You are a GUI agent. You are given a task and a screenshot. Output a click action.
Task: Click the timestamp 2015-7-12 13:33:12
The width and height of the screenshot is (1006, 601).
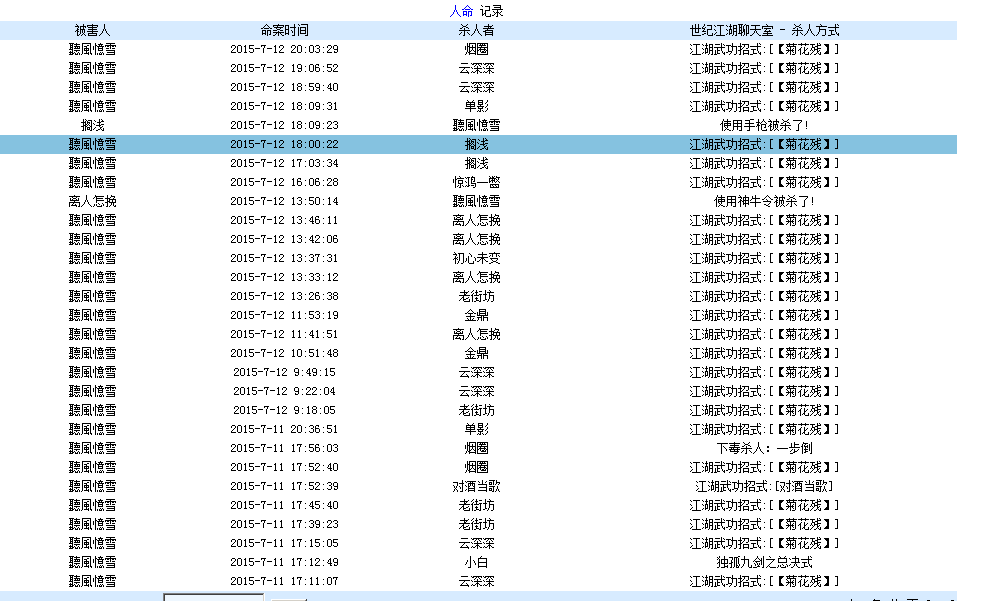pos(284,278)
